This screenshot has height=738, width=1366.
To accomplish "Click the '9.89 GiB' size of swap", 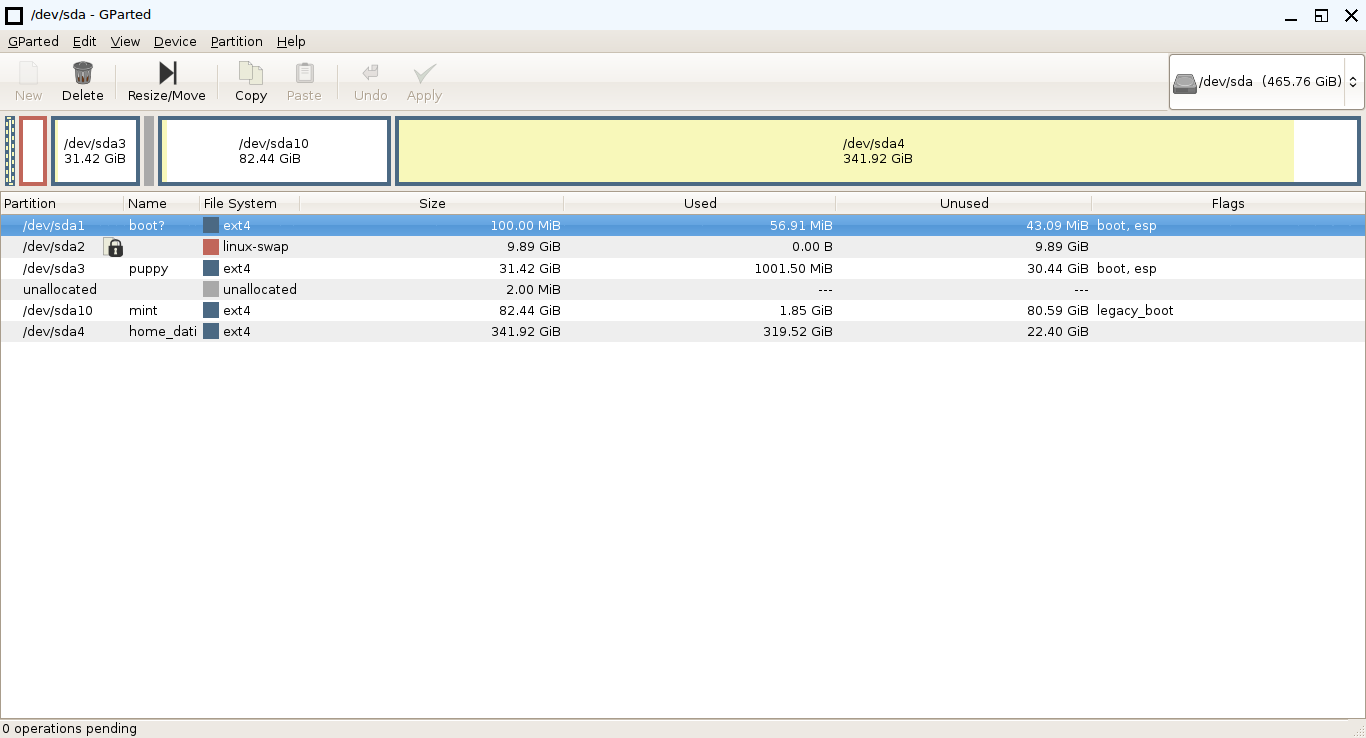I will (x=534, y=247).
